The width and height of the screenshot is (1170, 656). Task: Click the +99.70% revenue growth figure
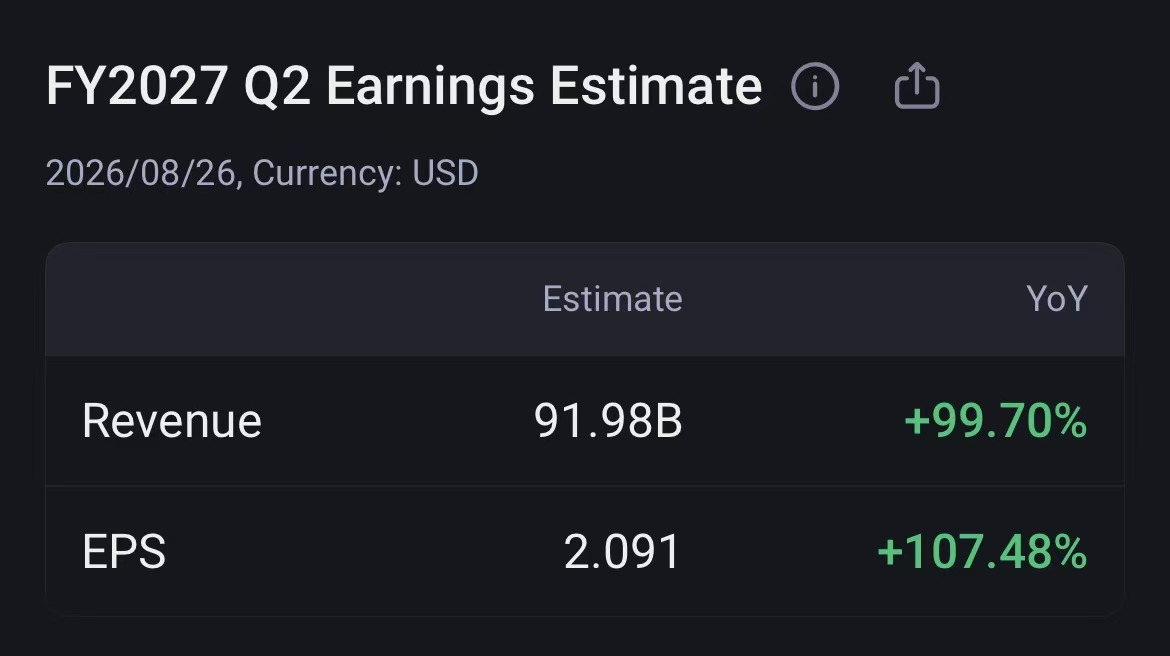[x=995, y=421]
